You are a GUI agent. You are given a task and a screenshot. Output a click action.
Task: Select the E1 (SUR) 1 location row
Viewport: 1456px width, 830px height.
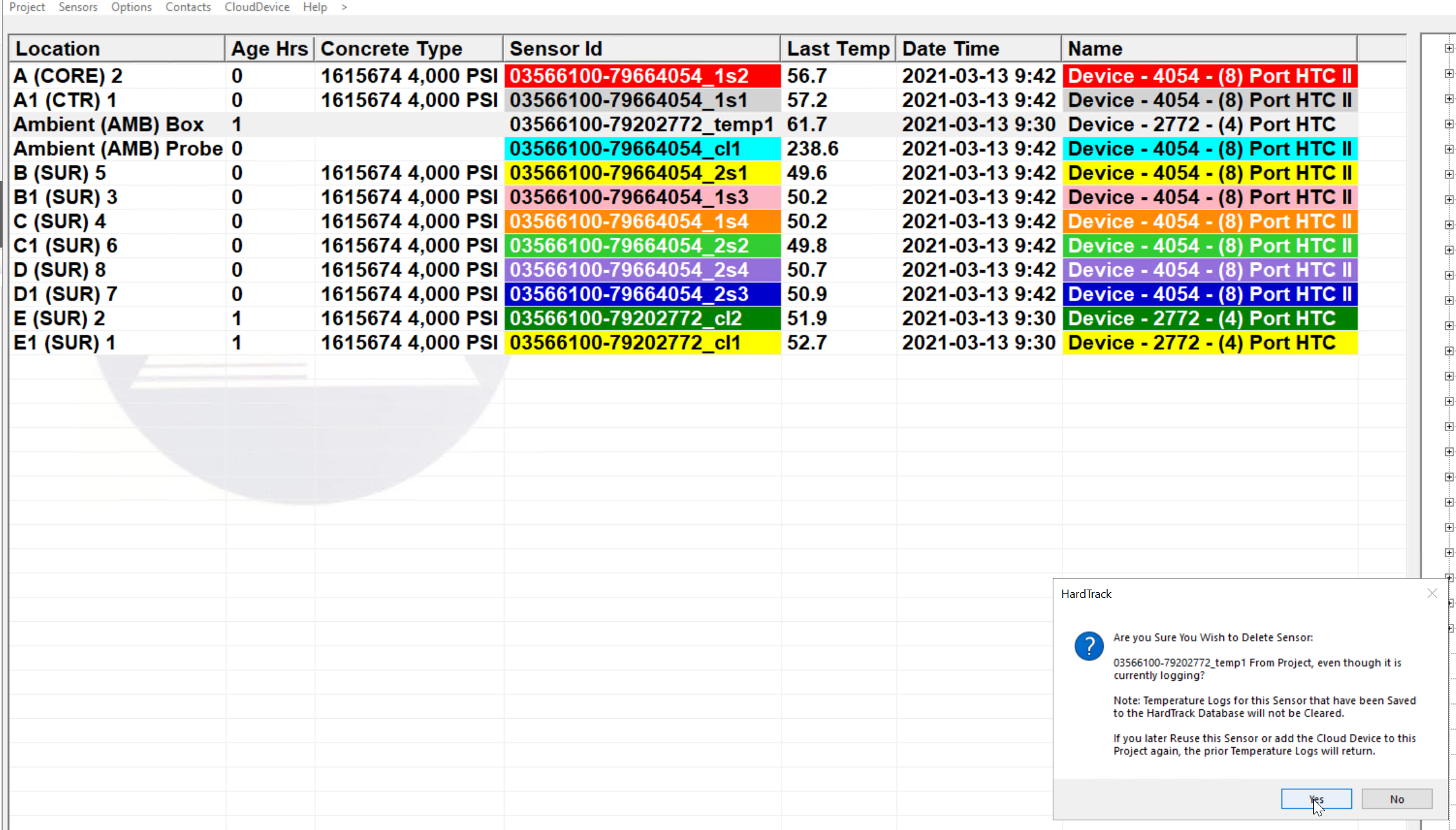click(x=65, y=343)
